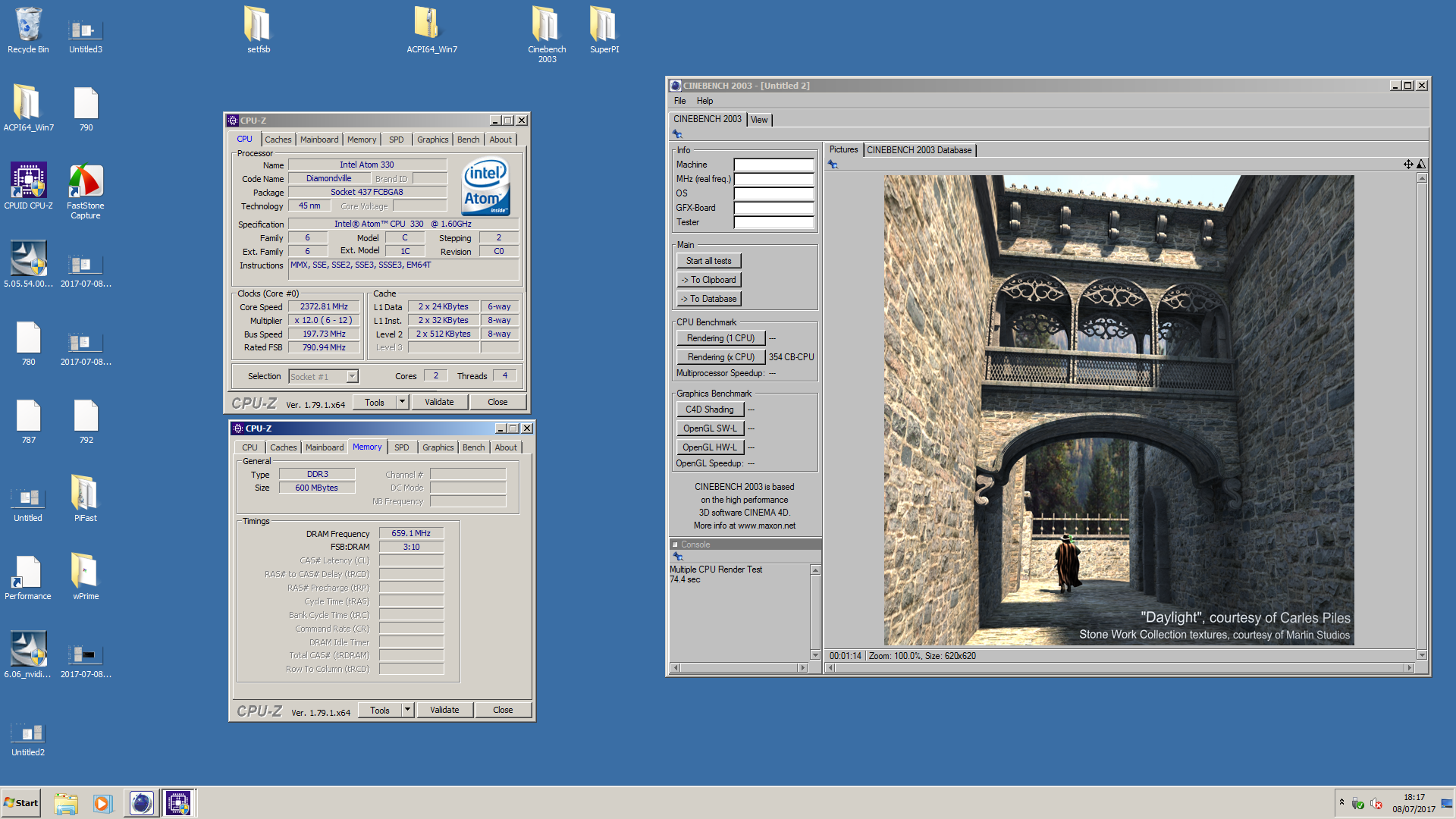The image size is (1456, 819).
Task: Click the Windows Start button
Action: click(x=20, y=803)
